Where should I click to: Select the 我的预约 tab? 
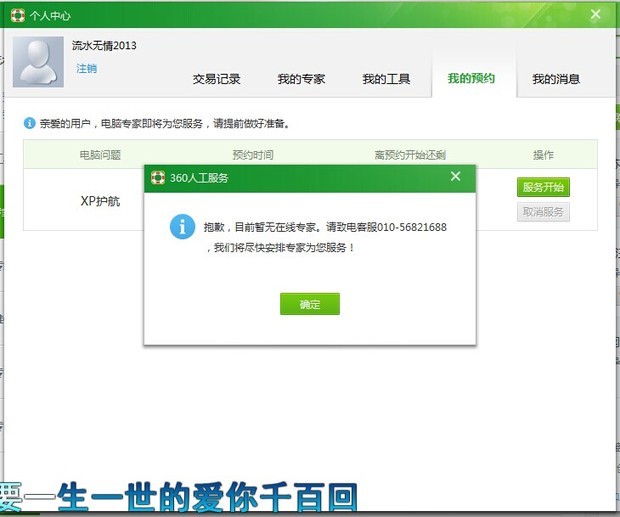(x=471, y=79)
